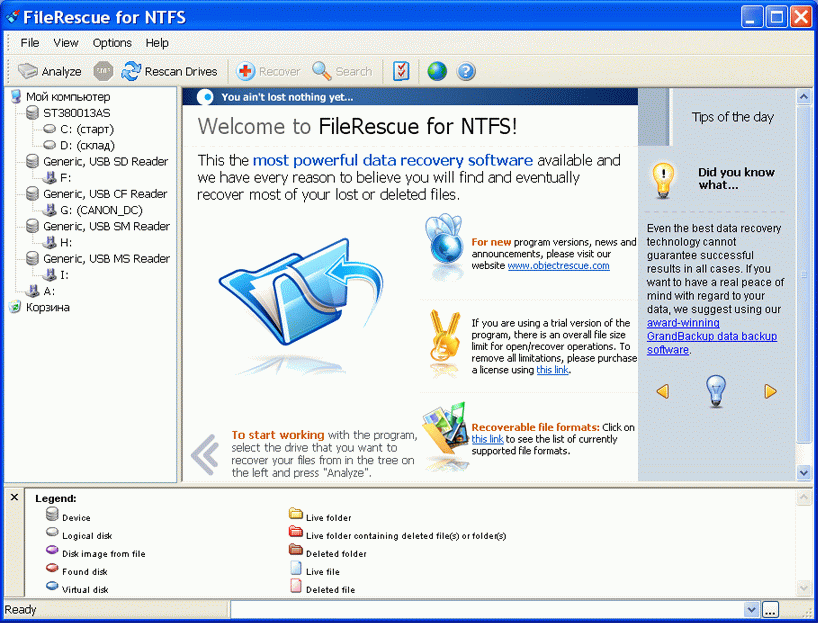
Task: Click the Live folder legend icon
Action: 296,513
